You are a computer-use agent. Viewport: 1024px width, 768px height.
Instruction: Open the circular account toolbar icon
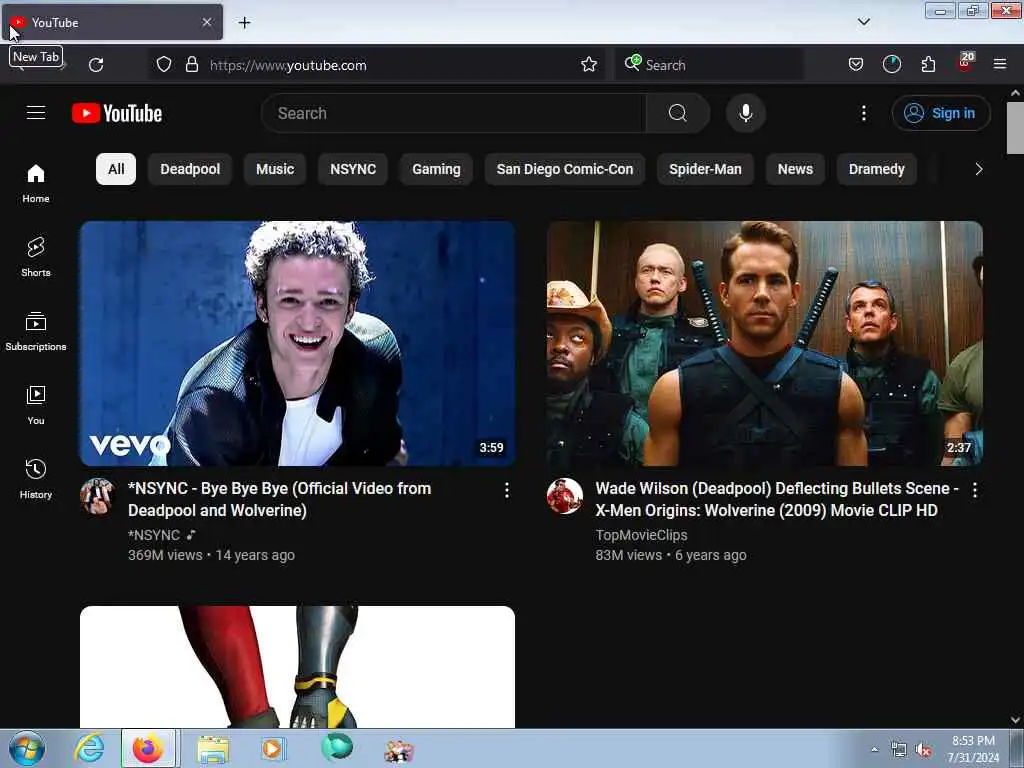(891, 65)
